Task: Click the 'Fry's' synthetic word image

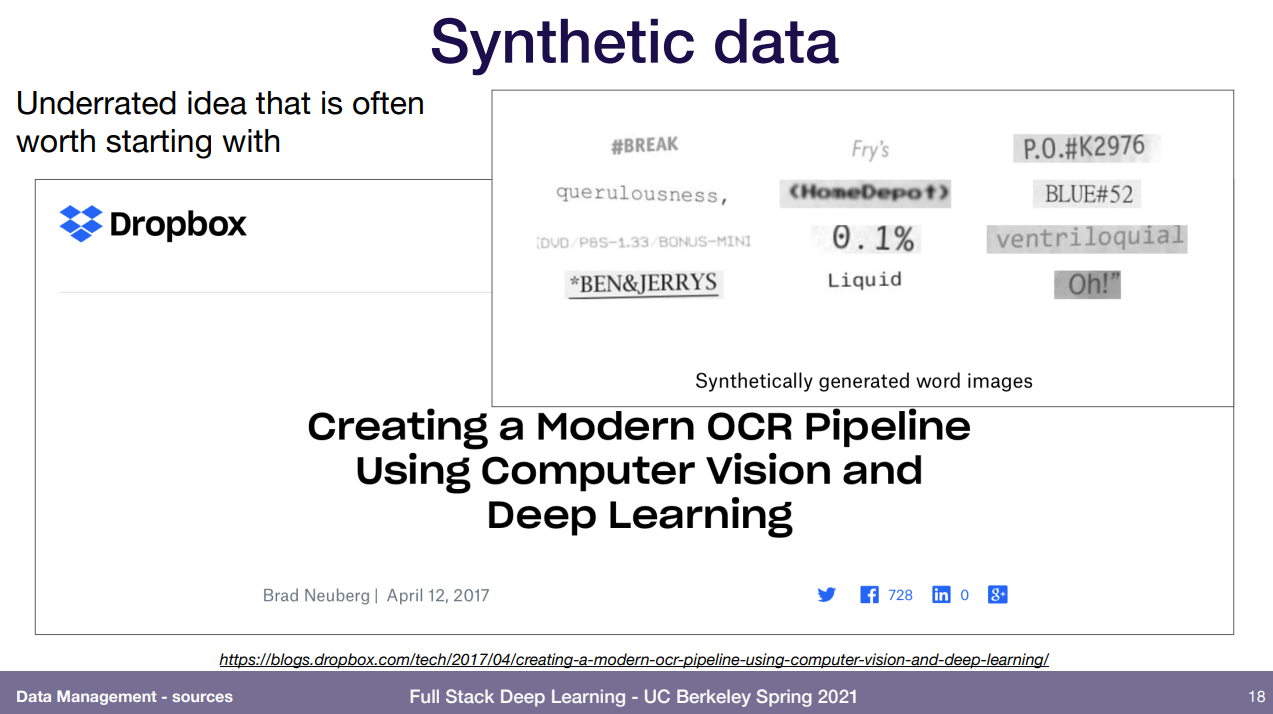Action: click(x=870, y=149)
